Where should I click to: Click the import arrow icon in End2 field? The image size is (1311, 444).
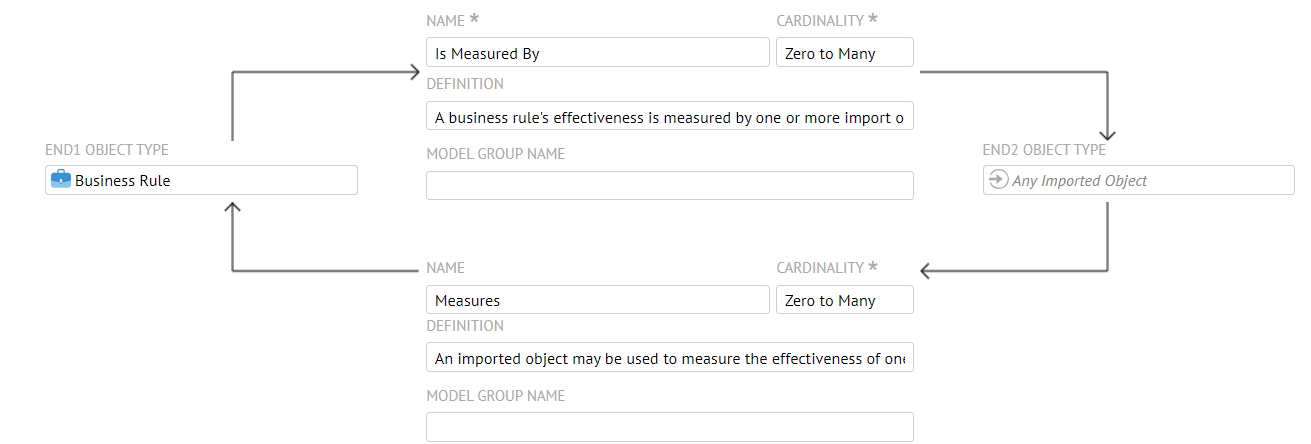coord(998,180)
